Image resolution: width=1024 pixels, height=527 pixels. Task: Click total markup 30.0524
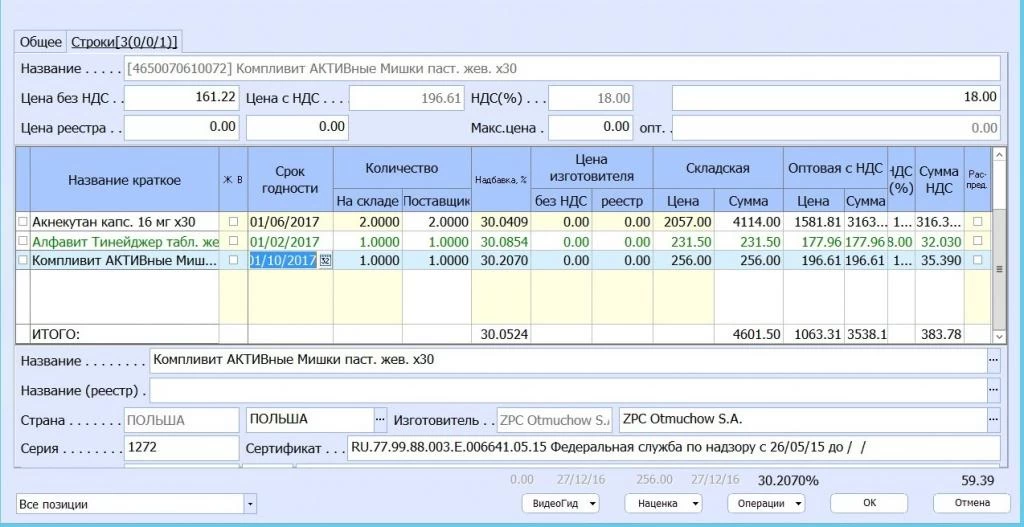coord(501,334)
